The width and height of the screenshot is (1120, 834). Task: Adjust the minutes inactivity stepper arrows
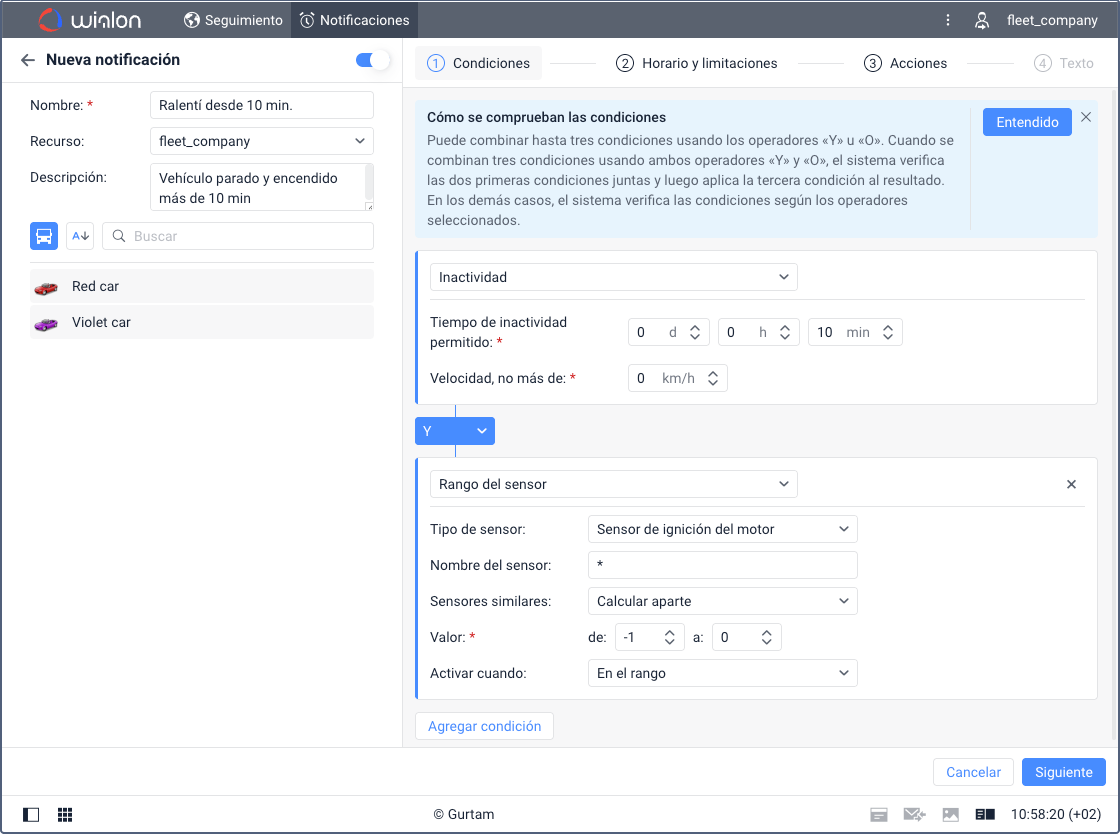tap(888, 332)
